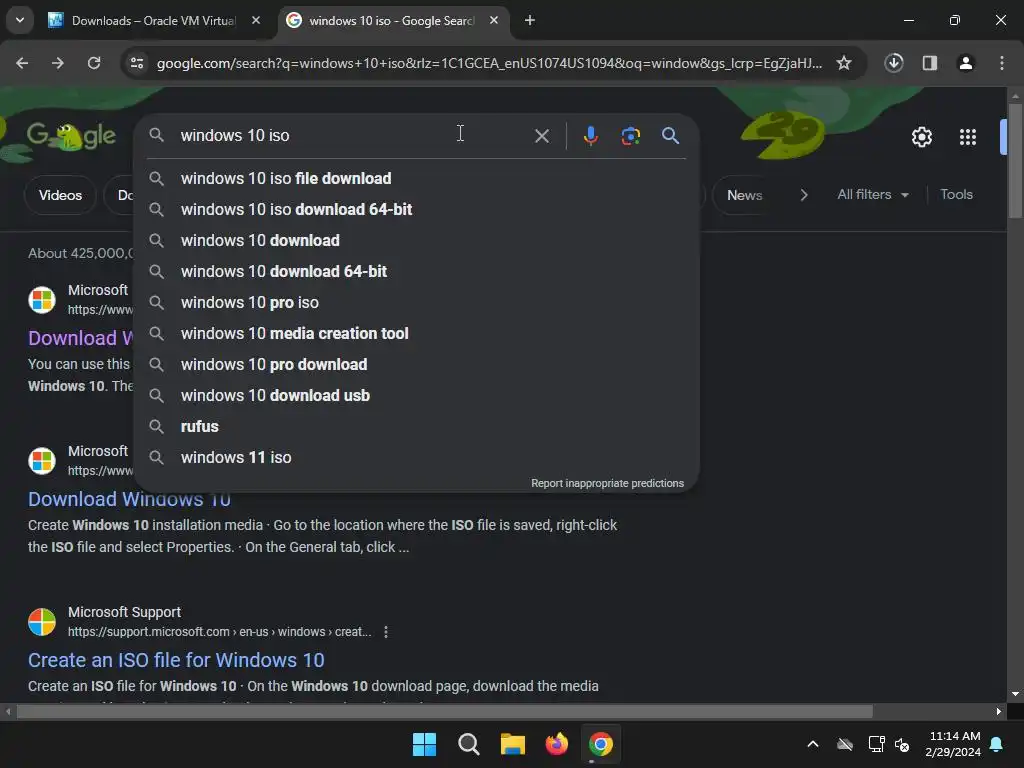Image resolution: width=1024 pixels, height=768 pixels.
Task: Click Chrome icon in taskbar
Action: pyautogui.click(x=601, y=744)
